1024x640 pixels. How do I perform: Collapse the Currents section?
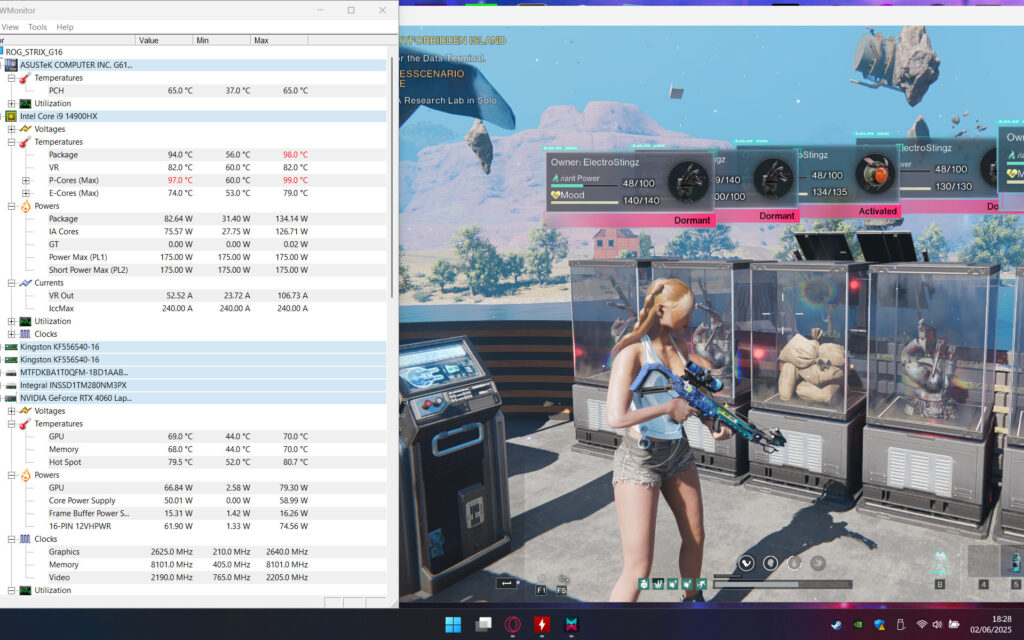(11, 283)
